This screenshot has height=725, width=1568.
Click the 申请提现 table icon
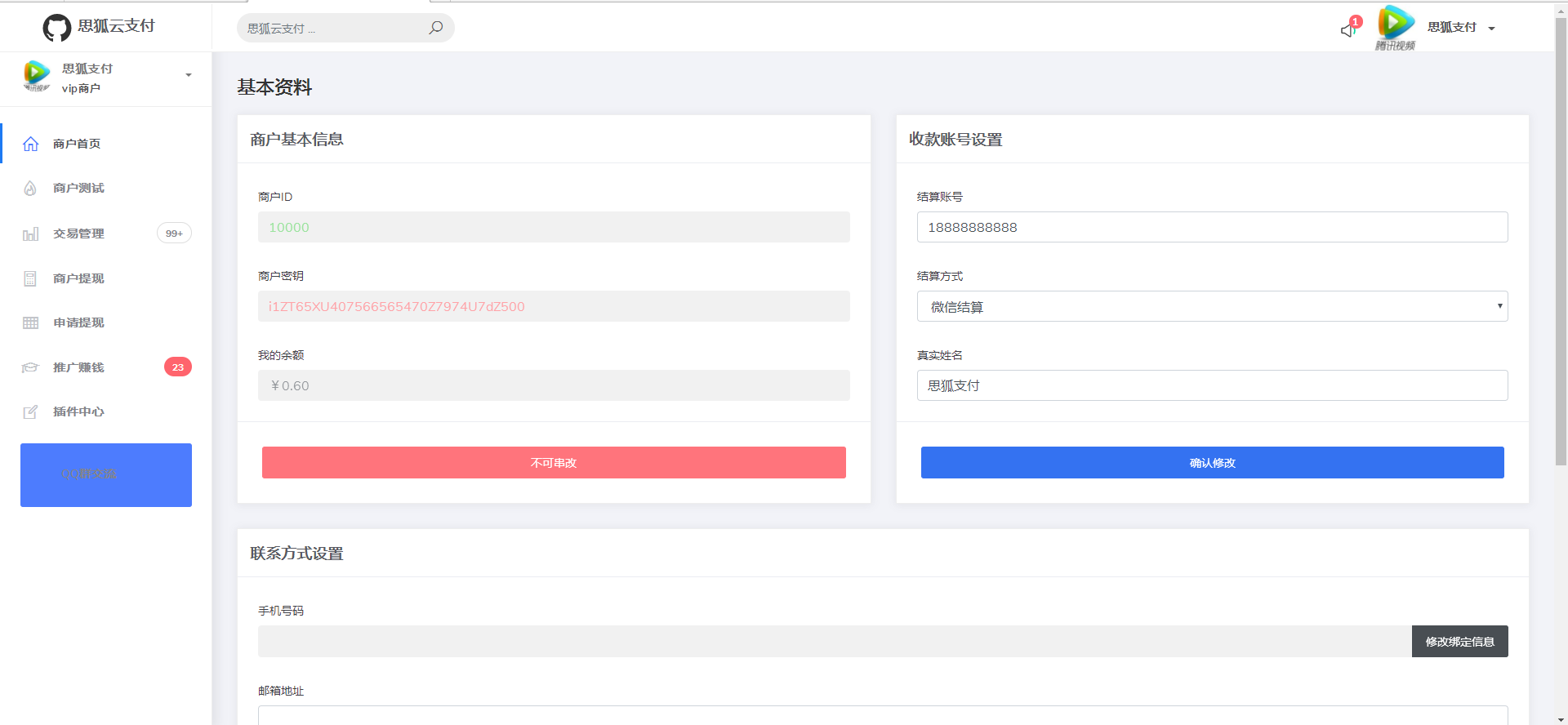30,323
